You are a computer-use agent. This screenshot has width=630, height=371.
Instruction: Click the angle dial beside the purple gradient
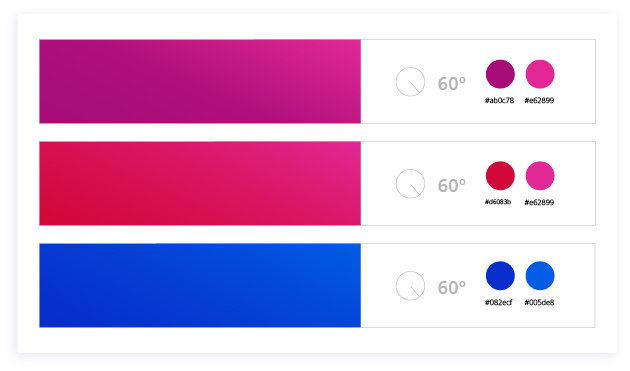410,82
